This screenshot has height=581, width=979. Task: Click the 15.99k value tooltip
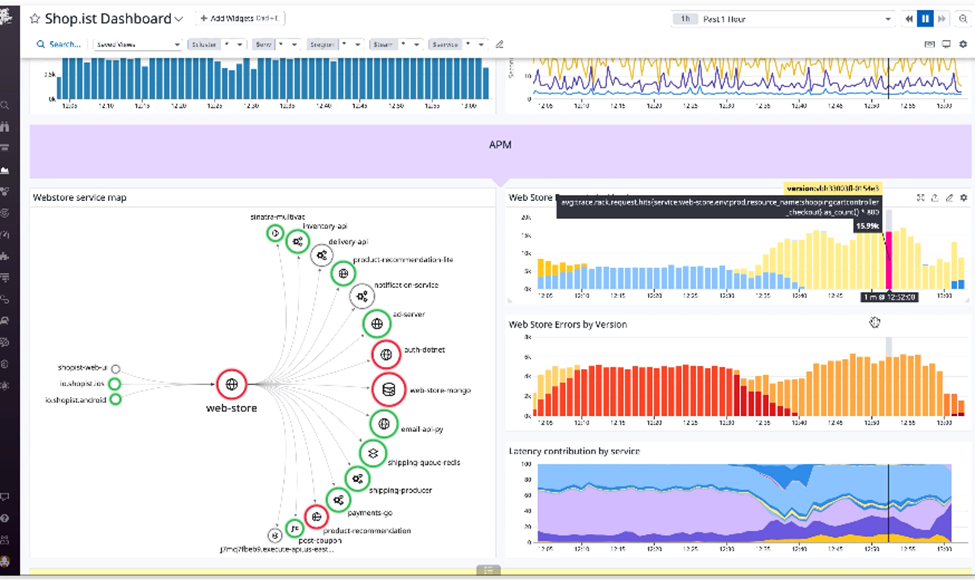(867, 226)
